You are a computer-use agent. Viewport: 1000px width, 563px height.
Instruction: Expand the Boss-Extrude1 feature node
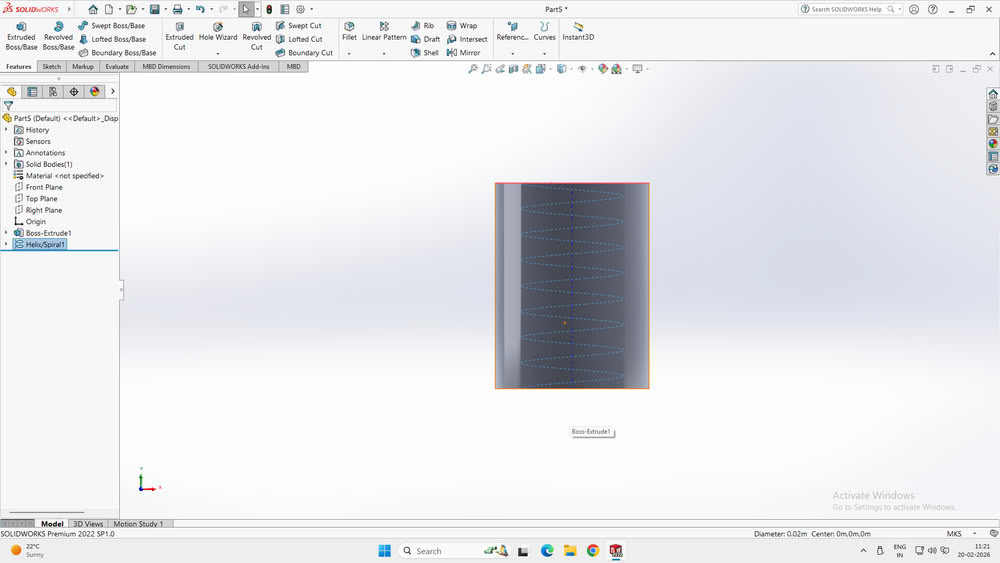[6, 233]
